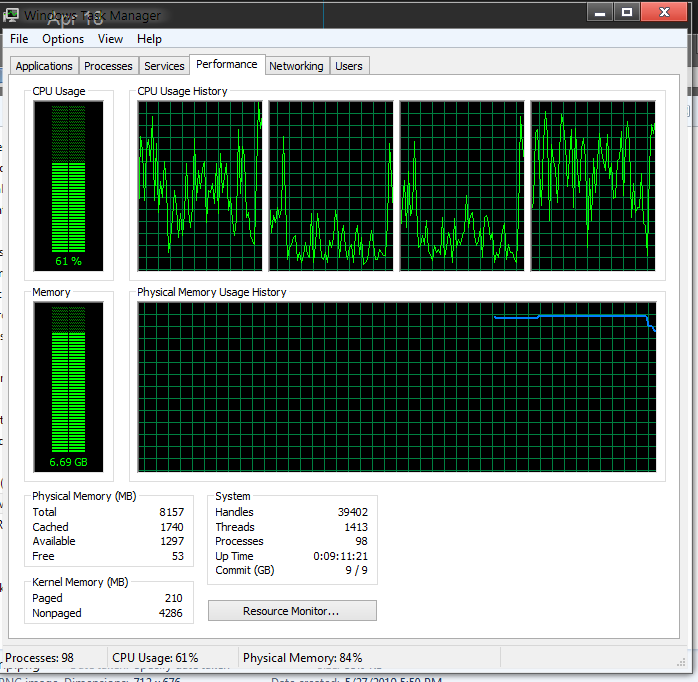Switch to the Applications tab
This screenshot has height=682, width=698.
44,66
